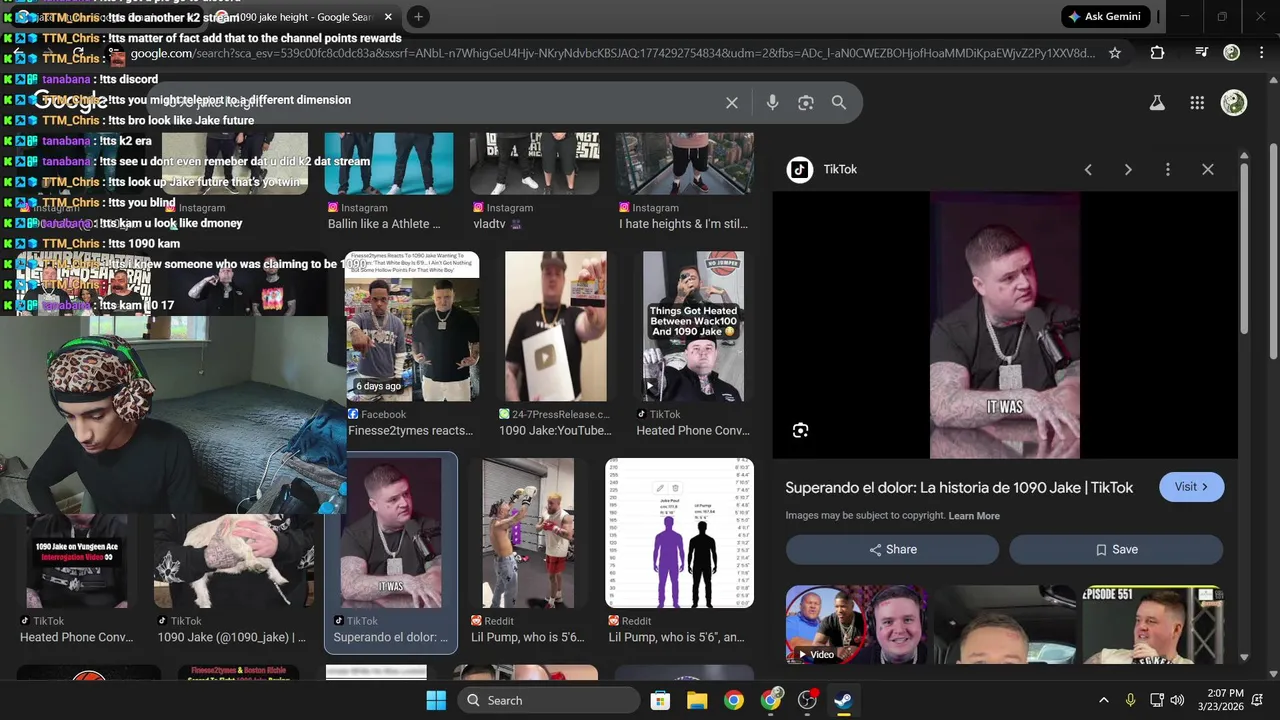
Task: Open search by image (Lens) icon
Action: (x=806, y=103)
